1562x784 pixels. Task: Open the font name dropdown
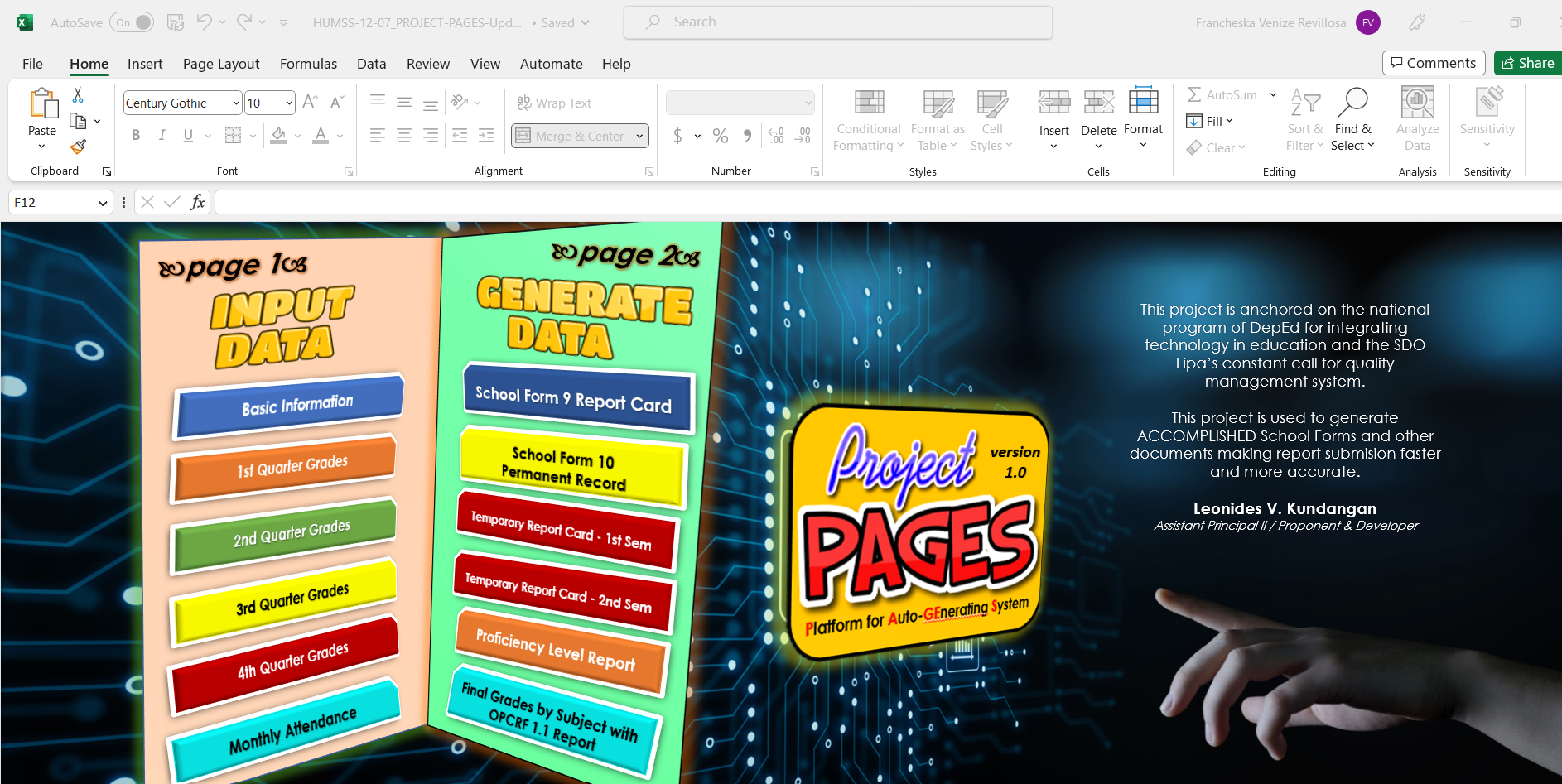[236, 103]
